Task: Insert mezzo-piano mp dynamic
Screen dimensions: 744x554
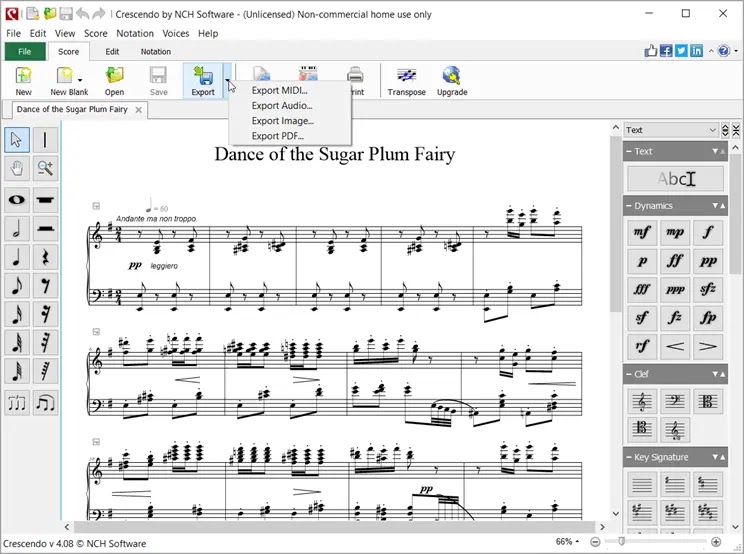Action: click(675, 232)
